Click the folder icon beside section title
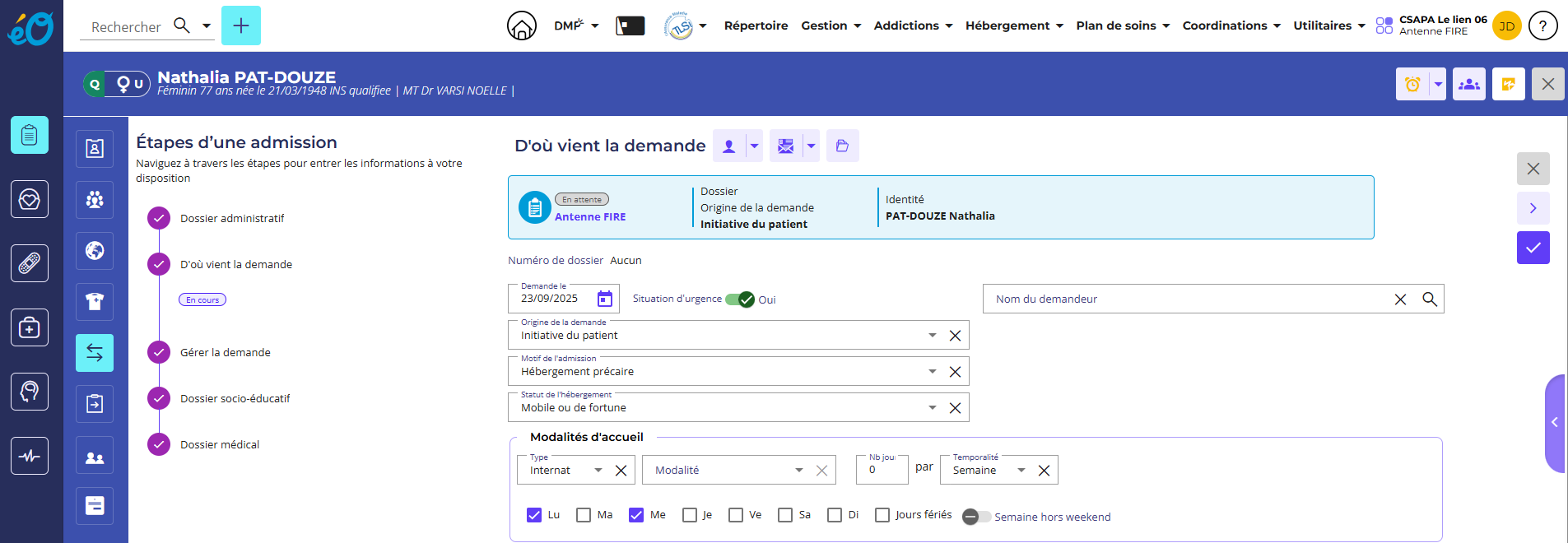 (842, 146)
